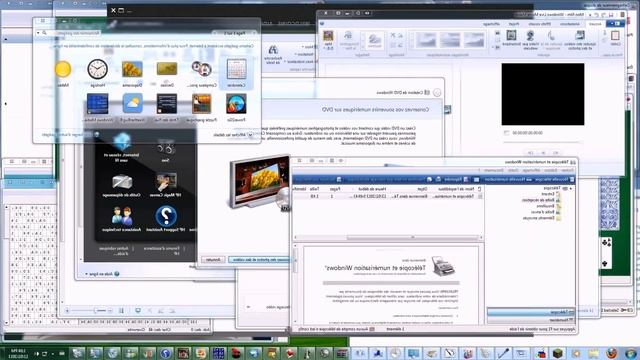
Task: Switch to Projet tab in Movie Maker
Action: [x=513, y=24]
